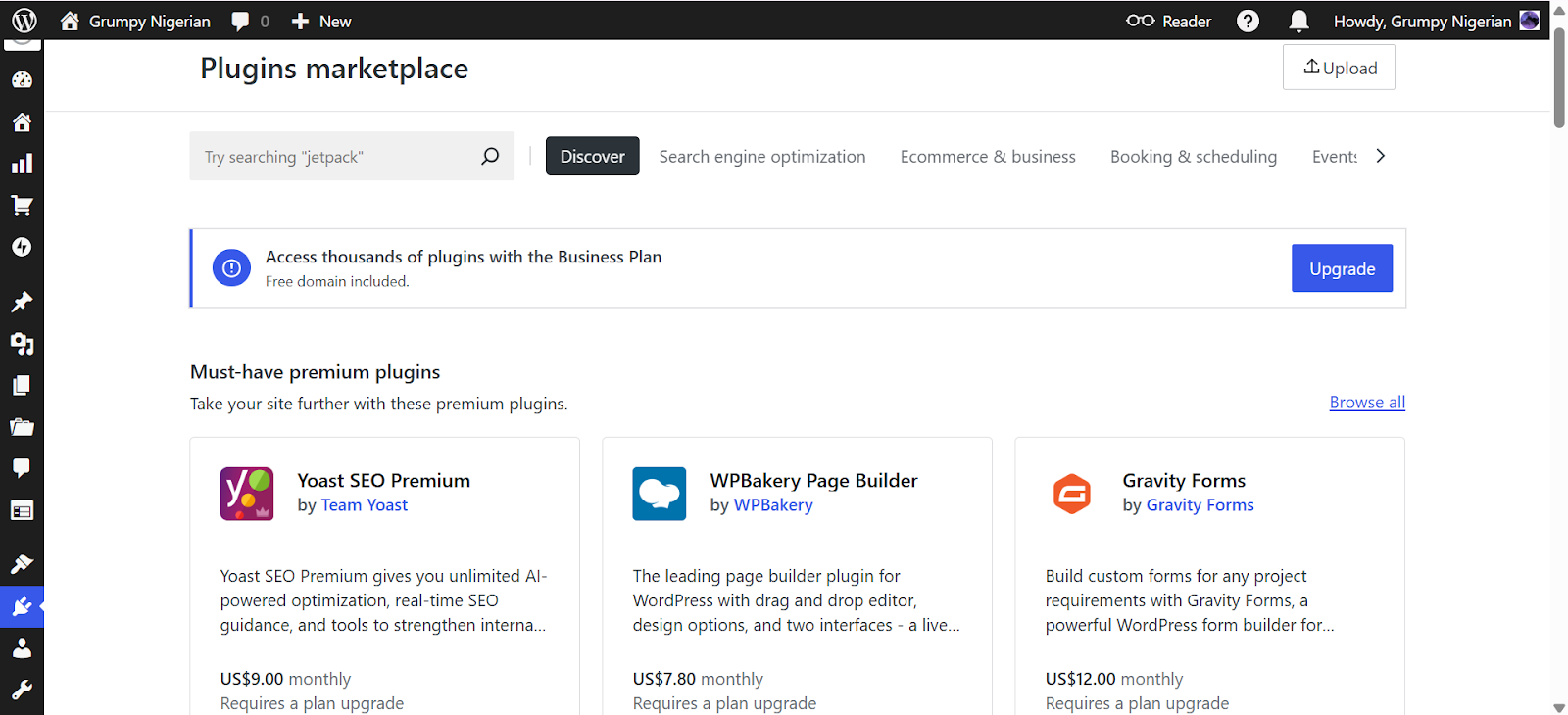The width and height of the screenshot is (1568, 715).
Task: Open Stats using the bar chart sidebar icon
Action: click(x=22, y=164)
